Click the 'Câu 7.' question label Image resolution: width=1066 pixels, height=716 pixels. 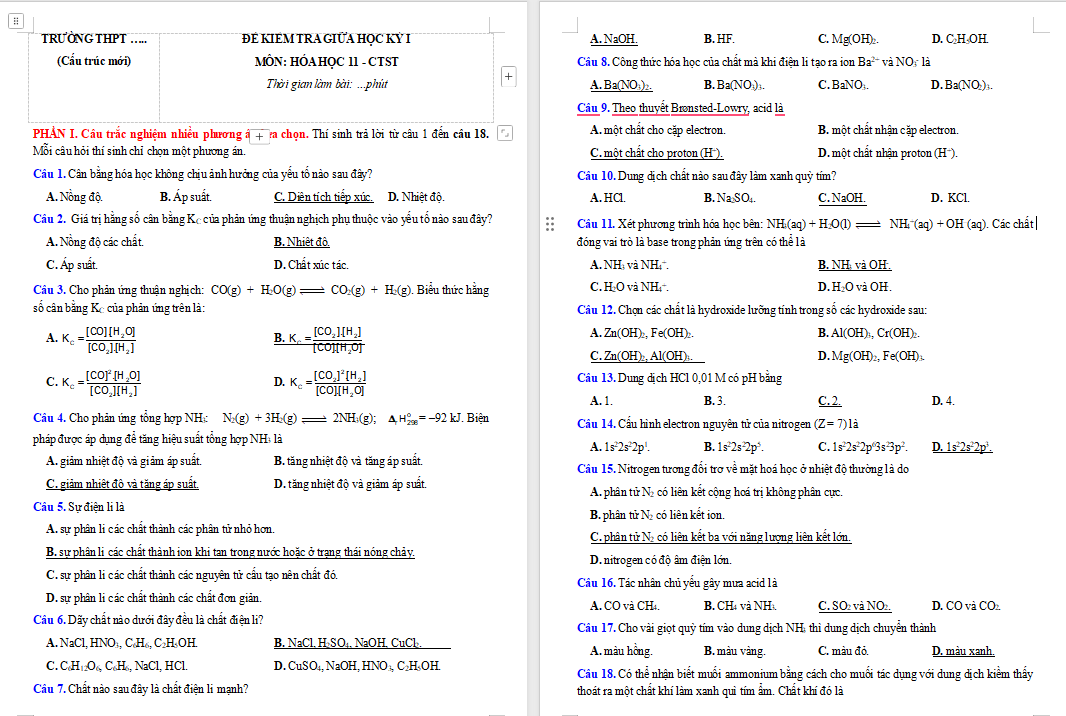[x=49, y=689]
